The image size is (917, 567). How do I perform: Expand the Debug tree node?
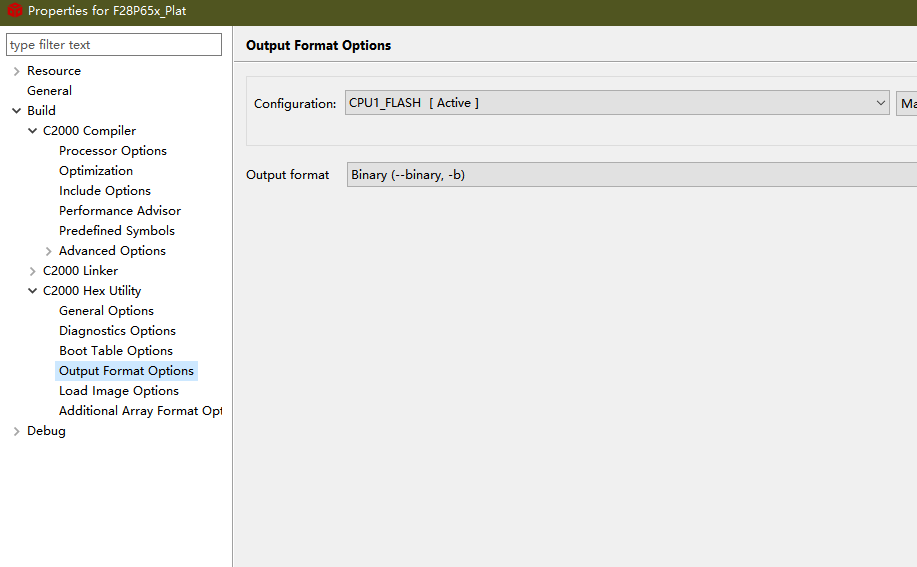point(16,431)
